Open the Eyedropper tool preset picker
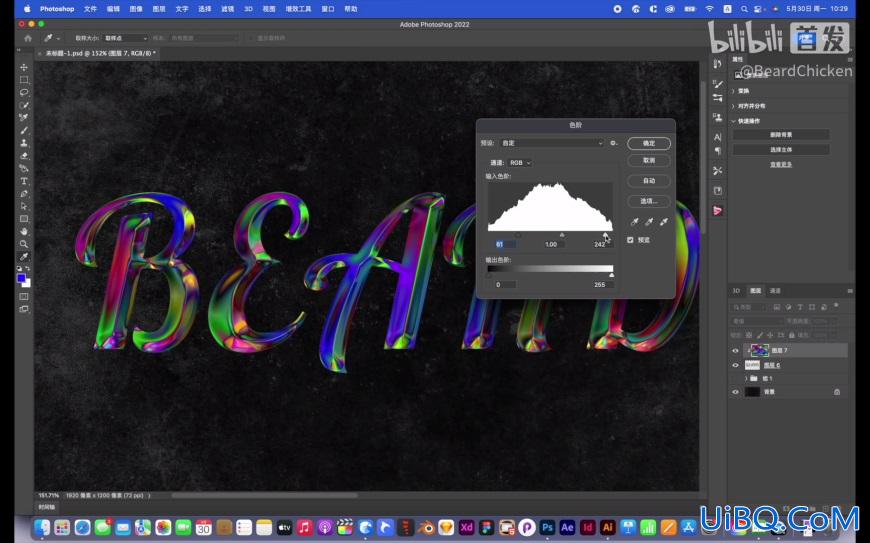 52,38
